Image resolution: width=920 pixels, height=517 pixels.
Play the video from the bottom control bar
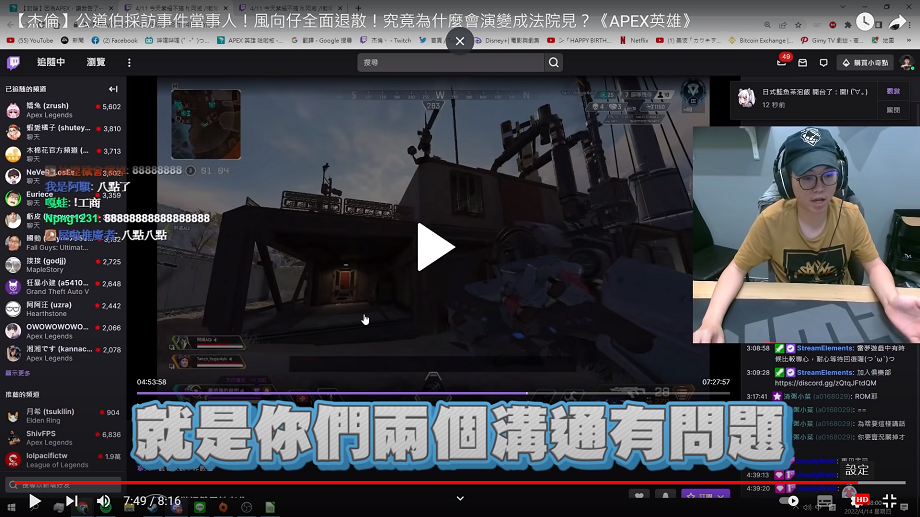click(x=35, y=501)
